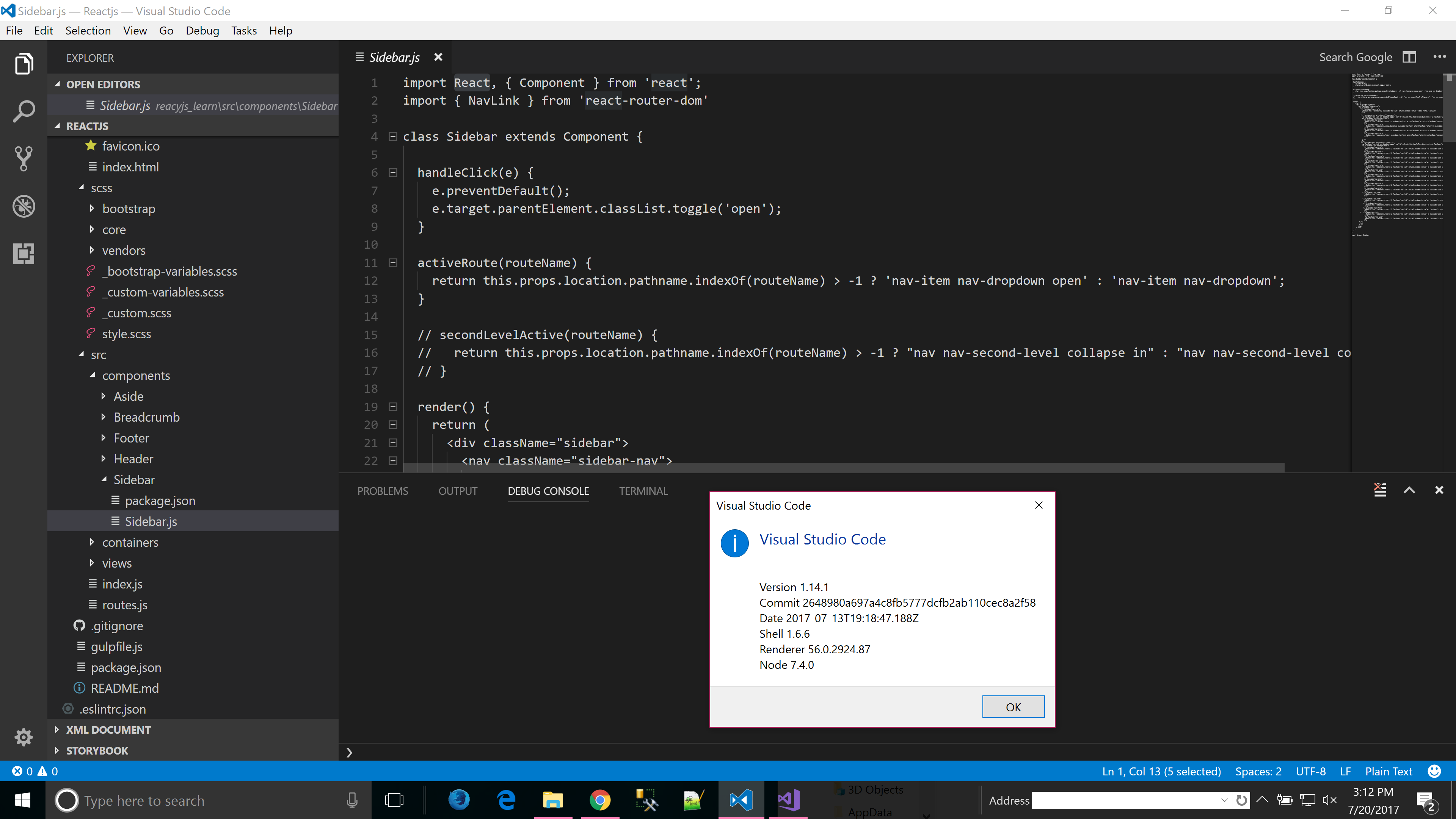
Task: Switch to the TERMINAL tab
Action: (643, 491)
